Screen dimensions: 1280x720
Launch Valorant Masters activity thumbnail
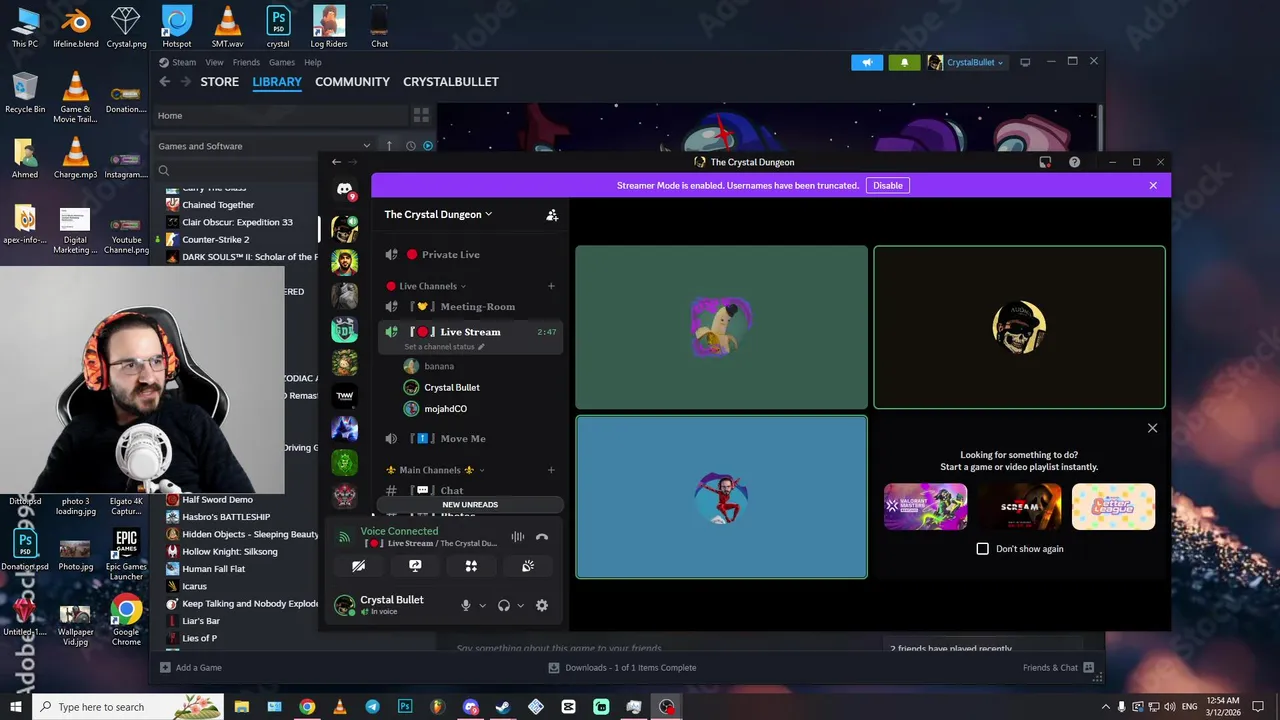click(925, 506)
